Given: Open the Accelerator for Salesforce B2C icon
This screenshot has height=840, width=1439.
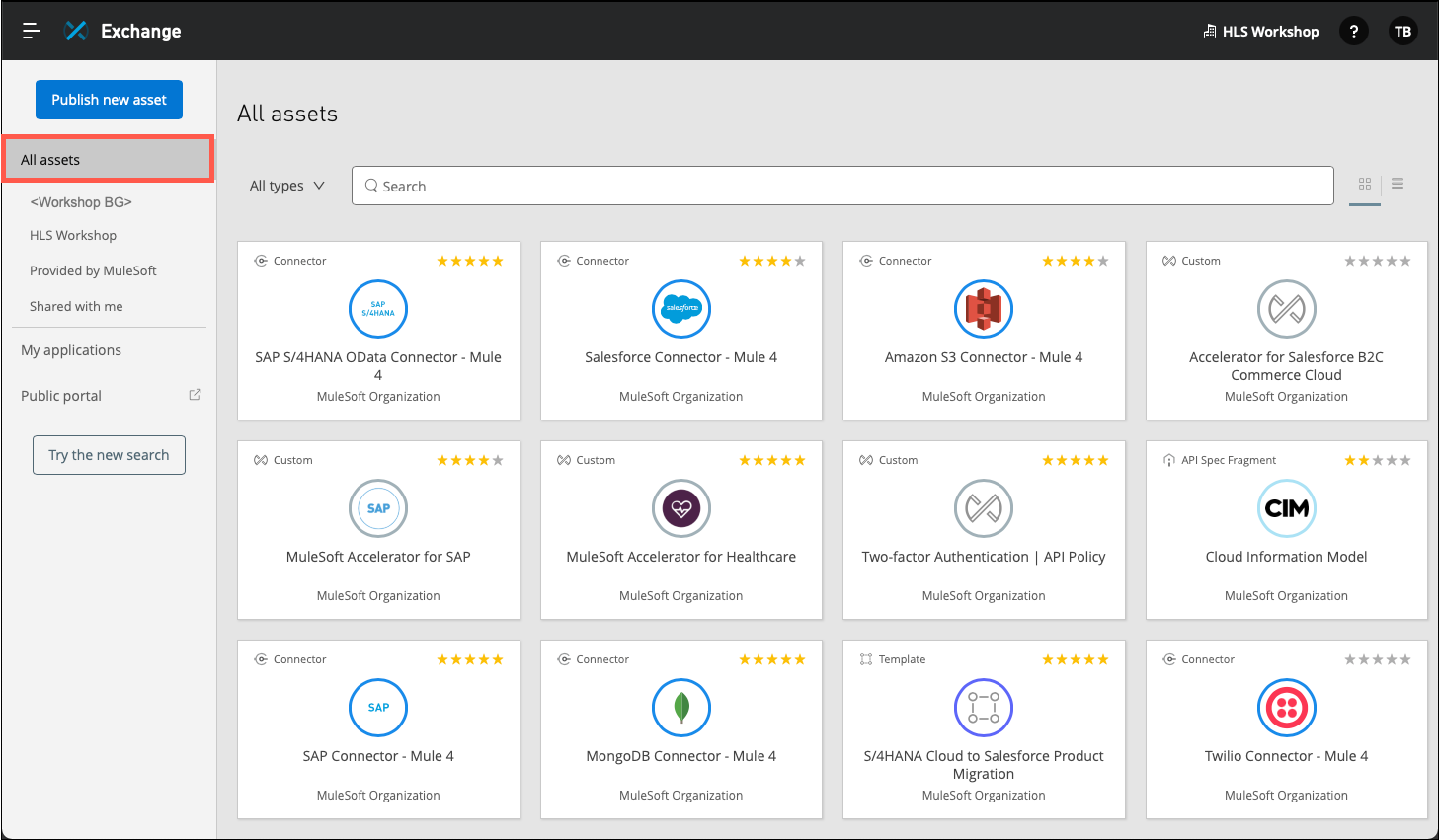Looking at the screenshot, I should pos(1287,309).
